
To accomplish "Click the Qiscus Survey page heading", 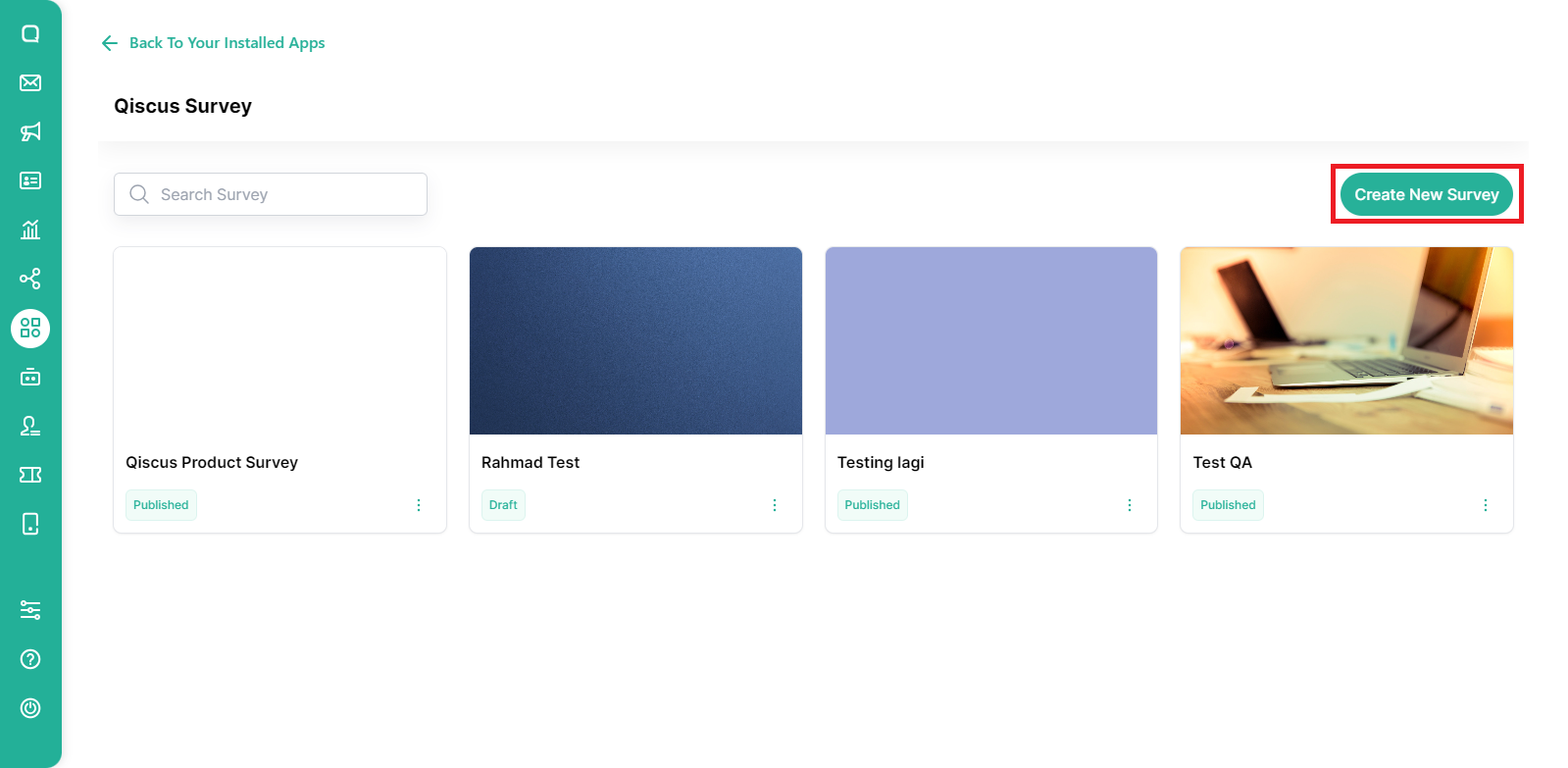I will click(x=182, y=106).
